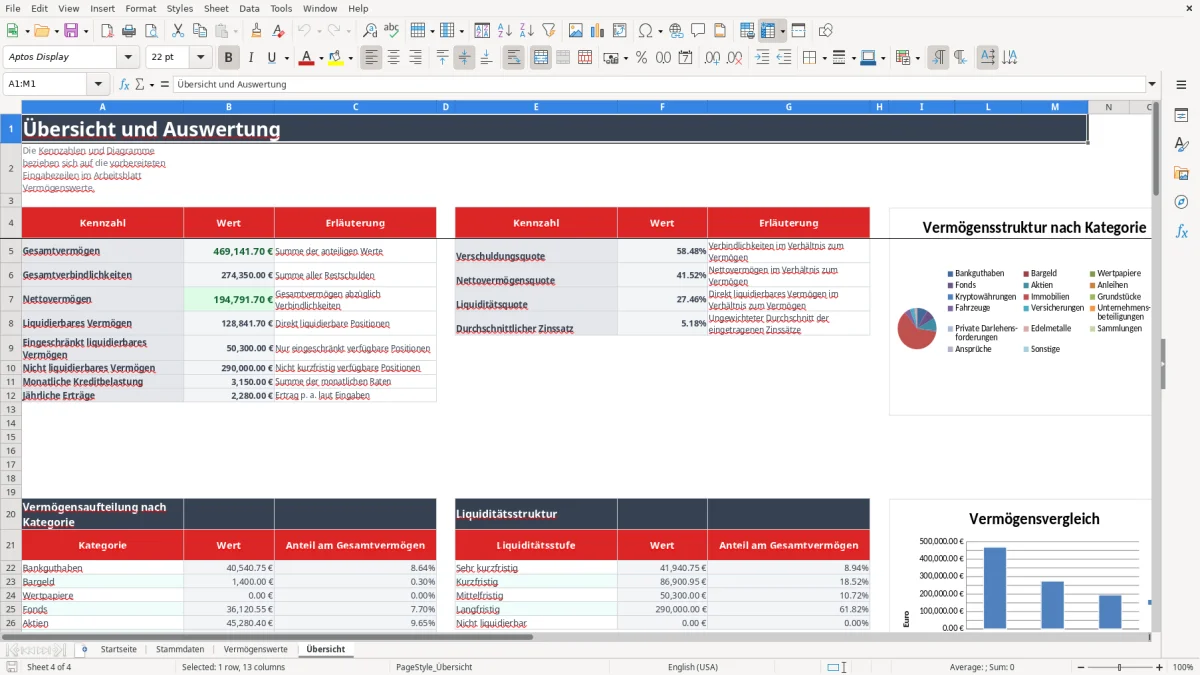
Task: Toggle Underline formatting
Action: point(271,58)
